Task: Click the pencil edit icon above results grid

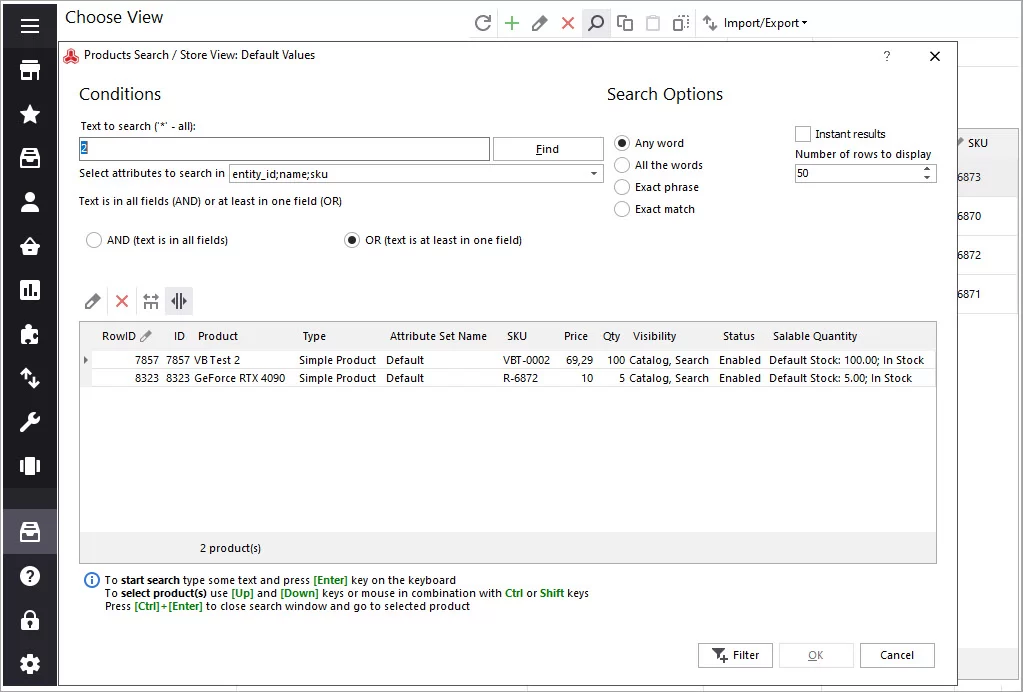Action: click(93, 301)
